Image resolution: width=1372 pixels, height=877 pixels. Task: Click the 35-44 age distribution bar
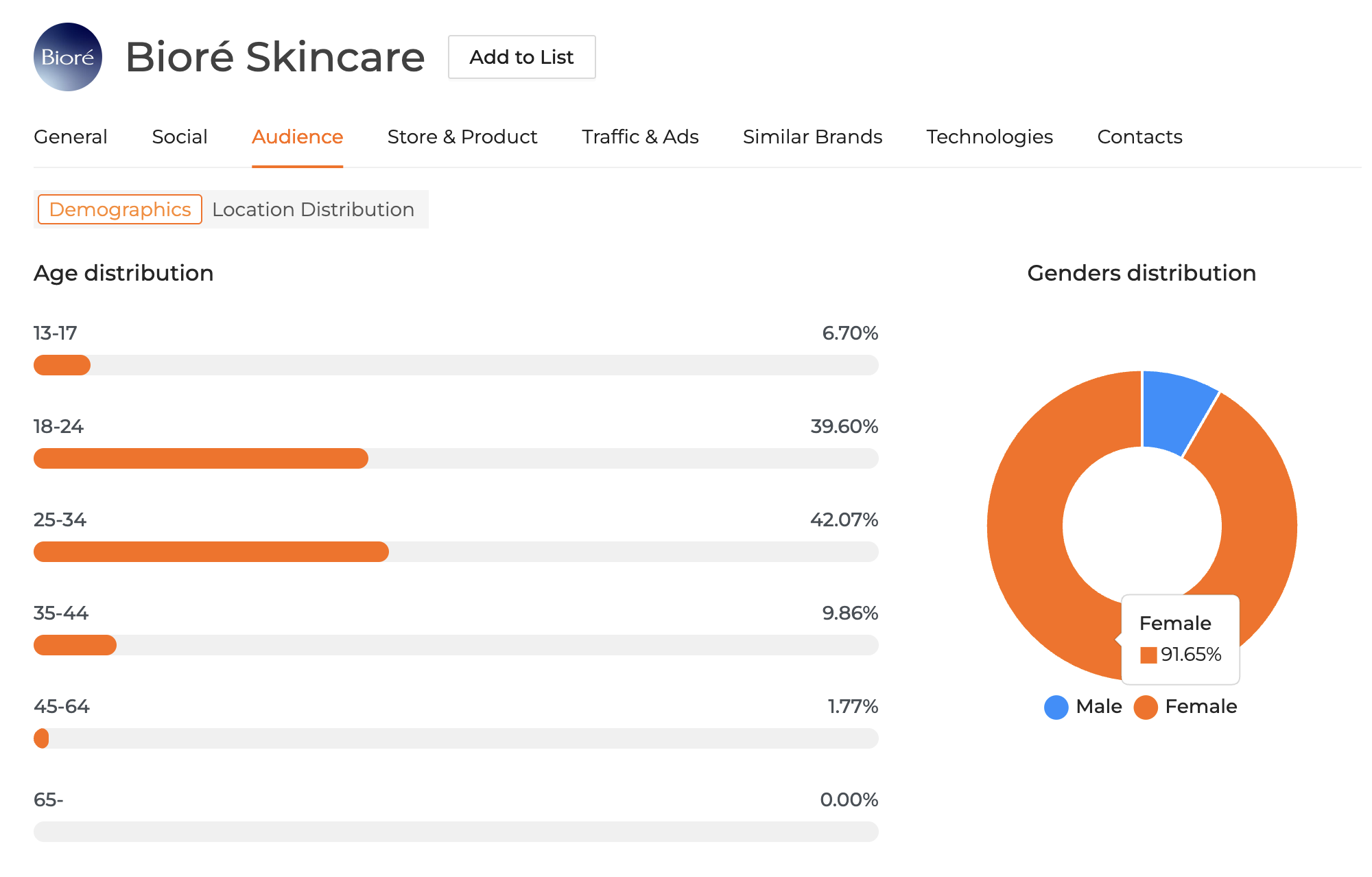pyautogui.click(x=75, y=645)
